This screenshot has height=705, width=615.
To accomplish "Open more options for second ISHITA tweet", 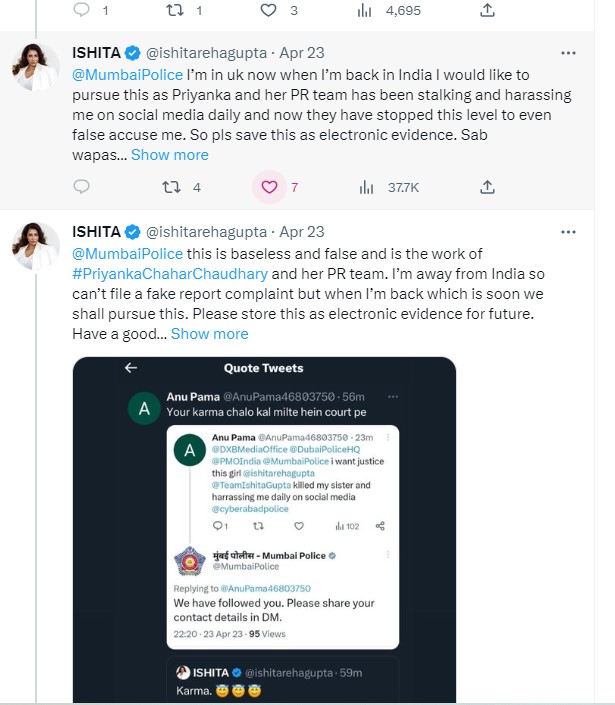I will (x=568, y=231).
